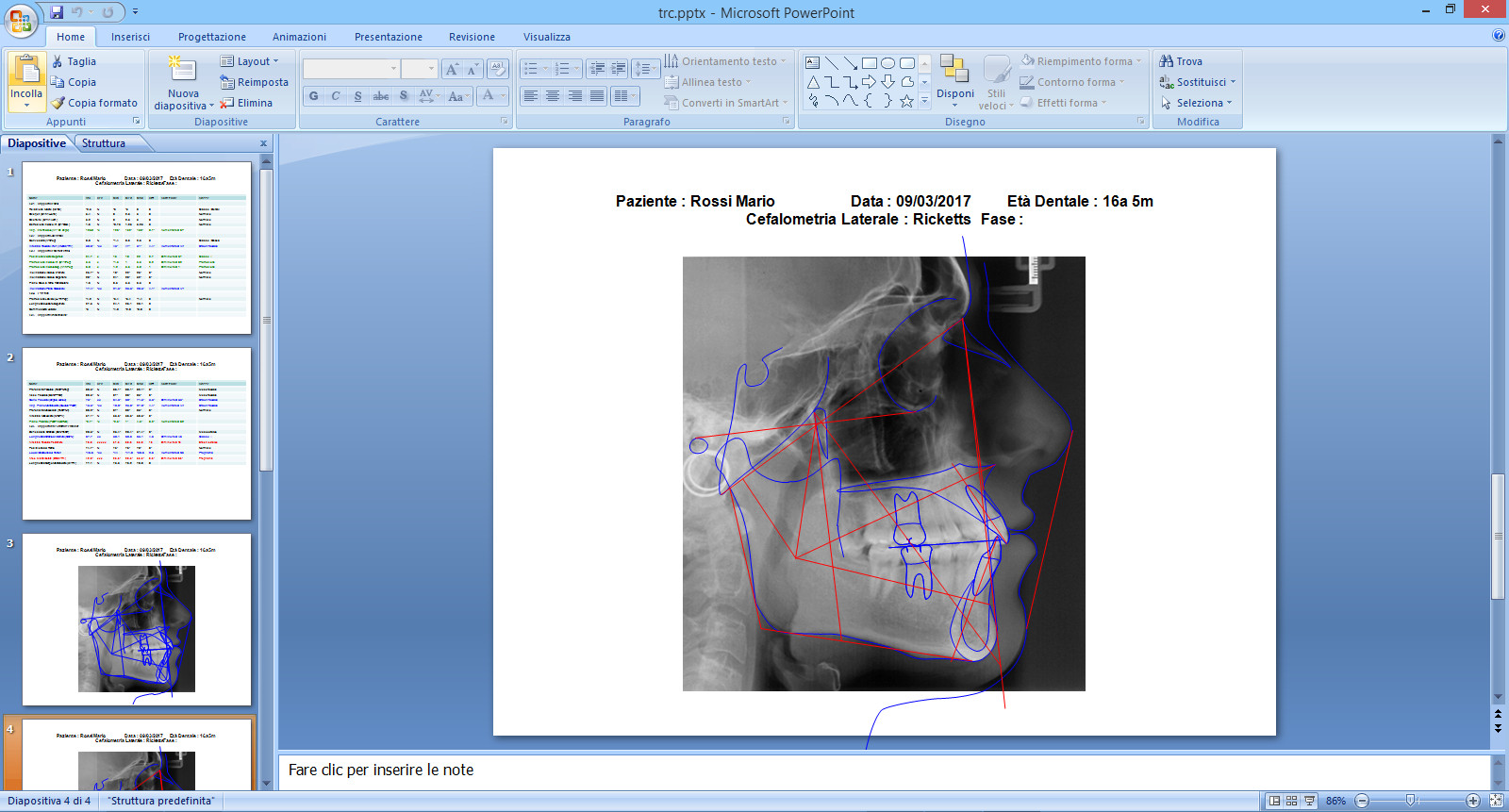Click the Incolla paste button
The image size is (1509, 812).
[26, 81]
